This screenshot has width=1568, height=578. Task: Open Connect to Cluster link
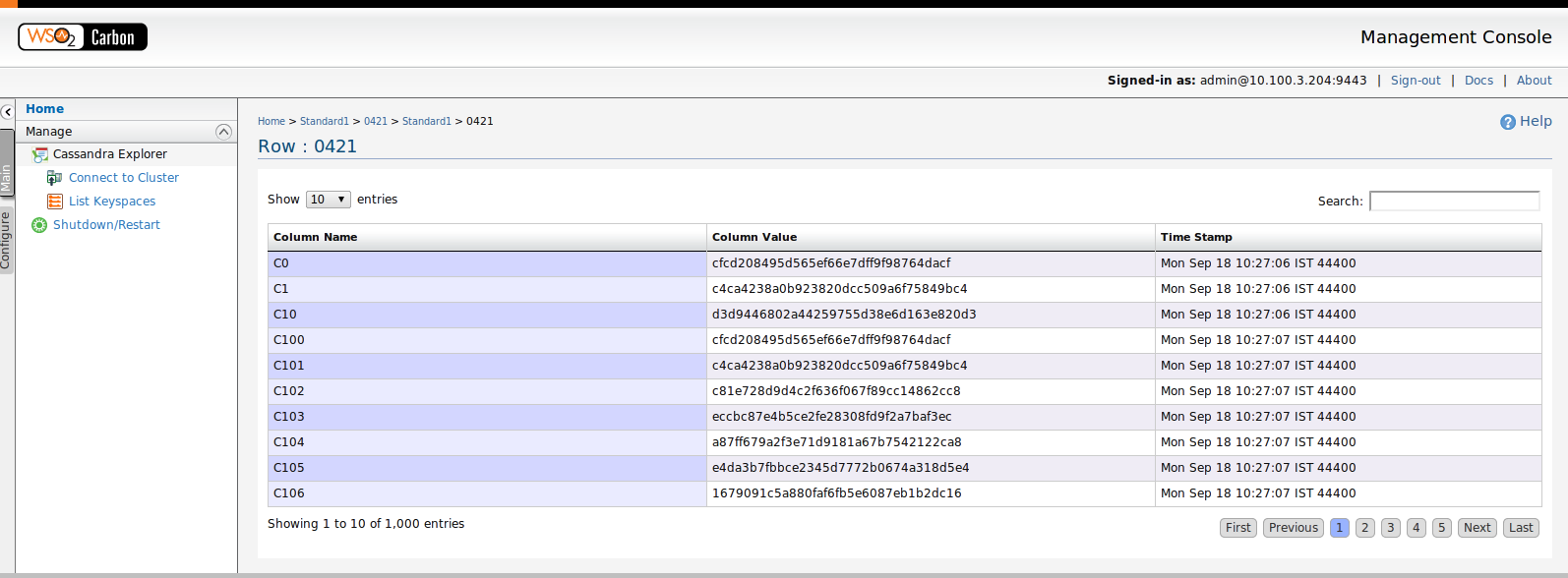[x=124, y=178]
